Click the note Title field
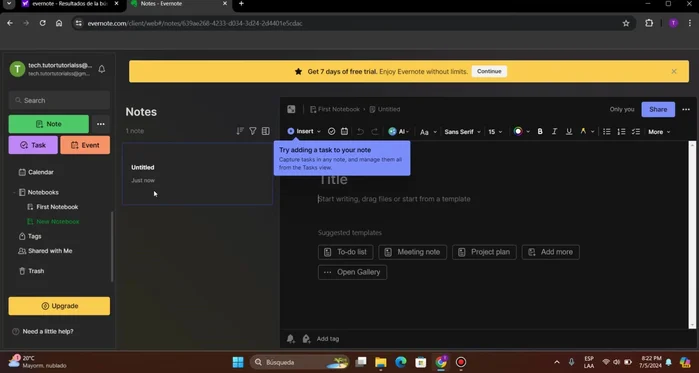 (x=333, y=180)
